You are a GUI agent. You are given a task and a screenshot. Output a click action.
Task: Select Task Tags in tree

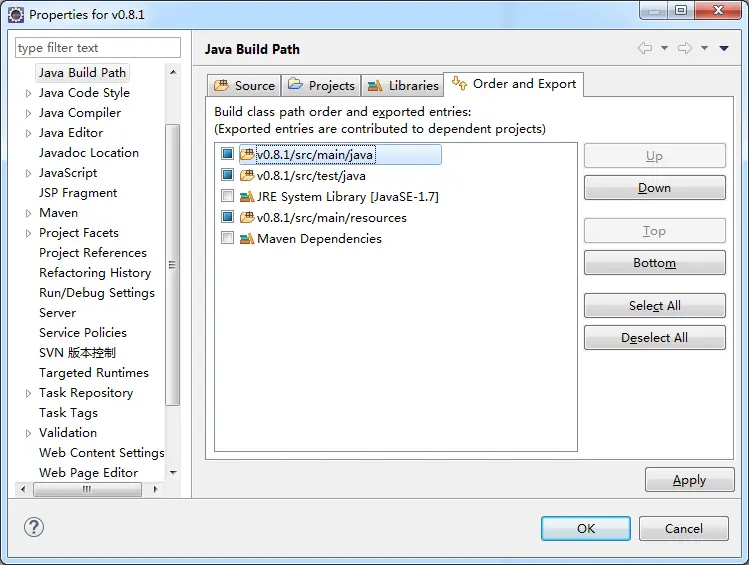point(68,413)
